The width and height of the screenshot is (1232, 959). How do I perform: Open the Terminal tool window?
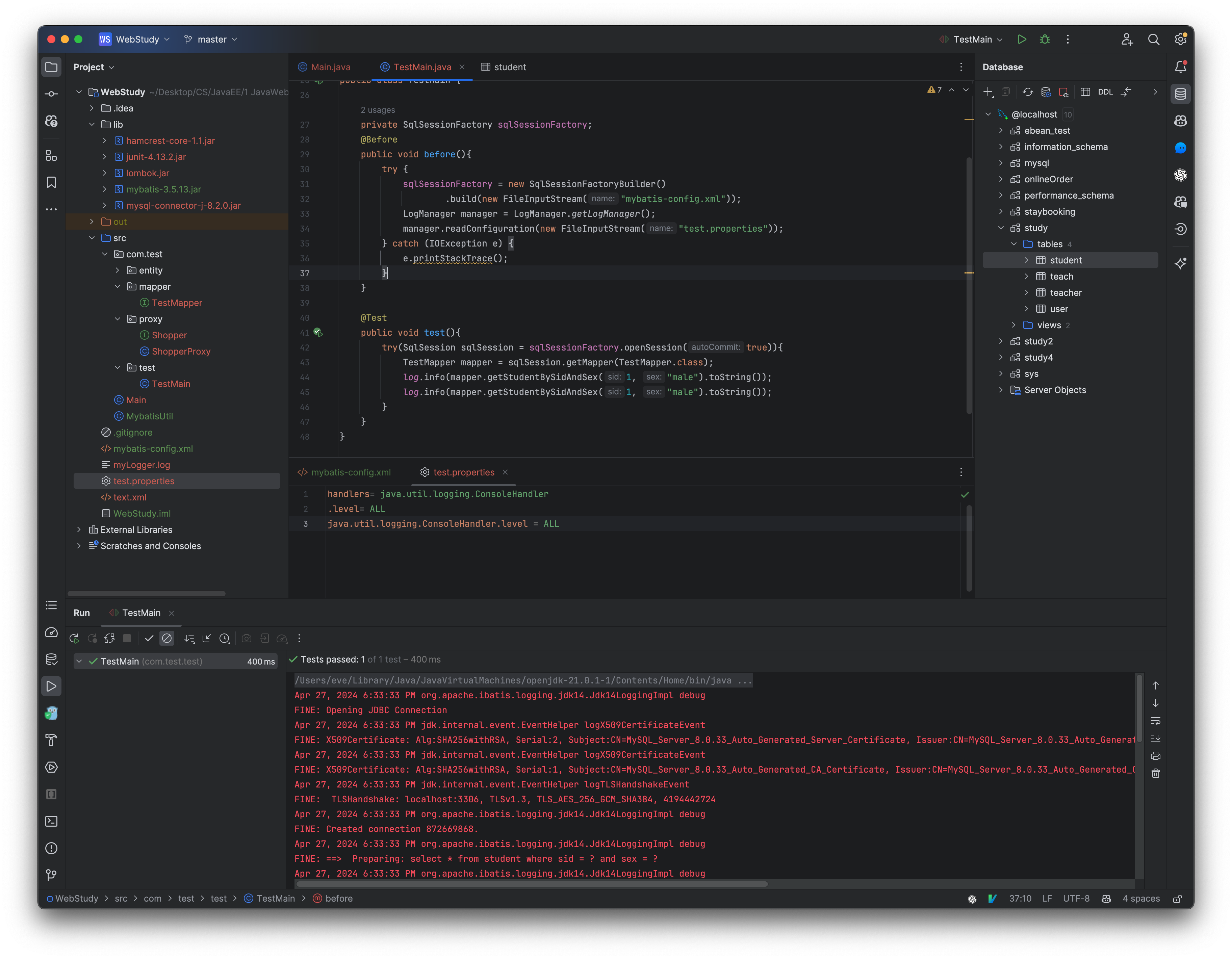click(x=51, y=821)
